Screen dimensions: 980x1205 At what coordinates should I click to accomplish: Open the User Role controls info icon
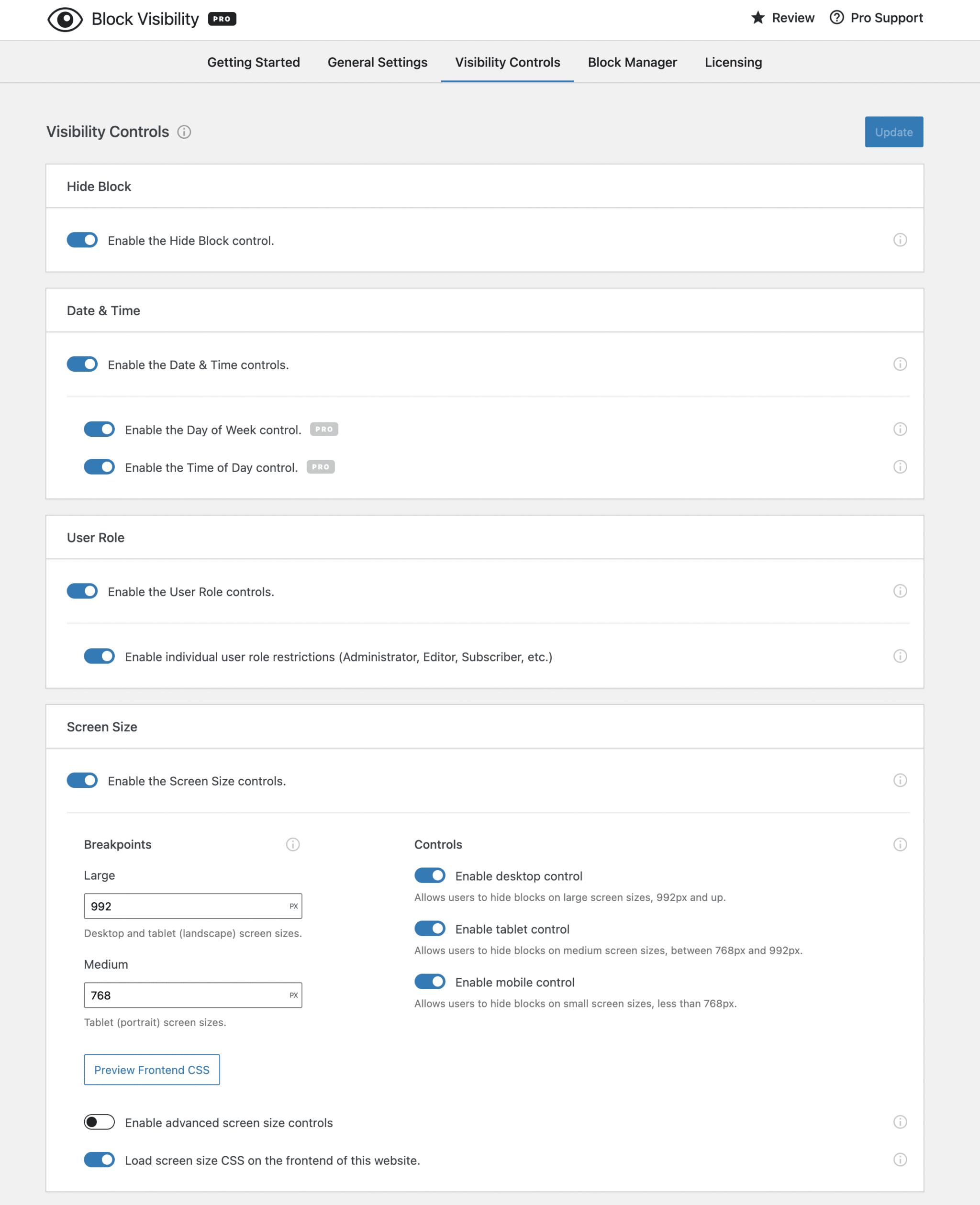(900, 591)
